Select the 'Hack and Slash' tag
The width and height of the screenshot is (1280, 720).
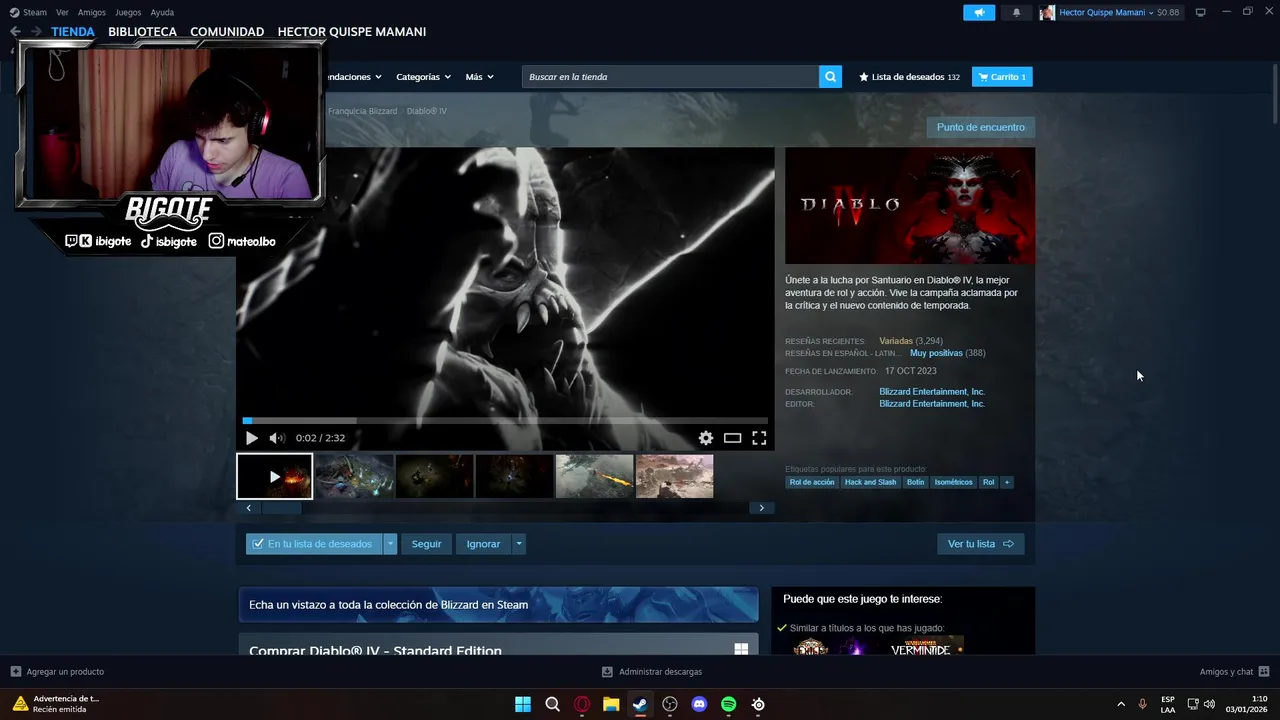click(x=870, y=482)
